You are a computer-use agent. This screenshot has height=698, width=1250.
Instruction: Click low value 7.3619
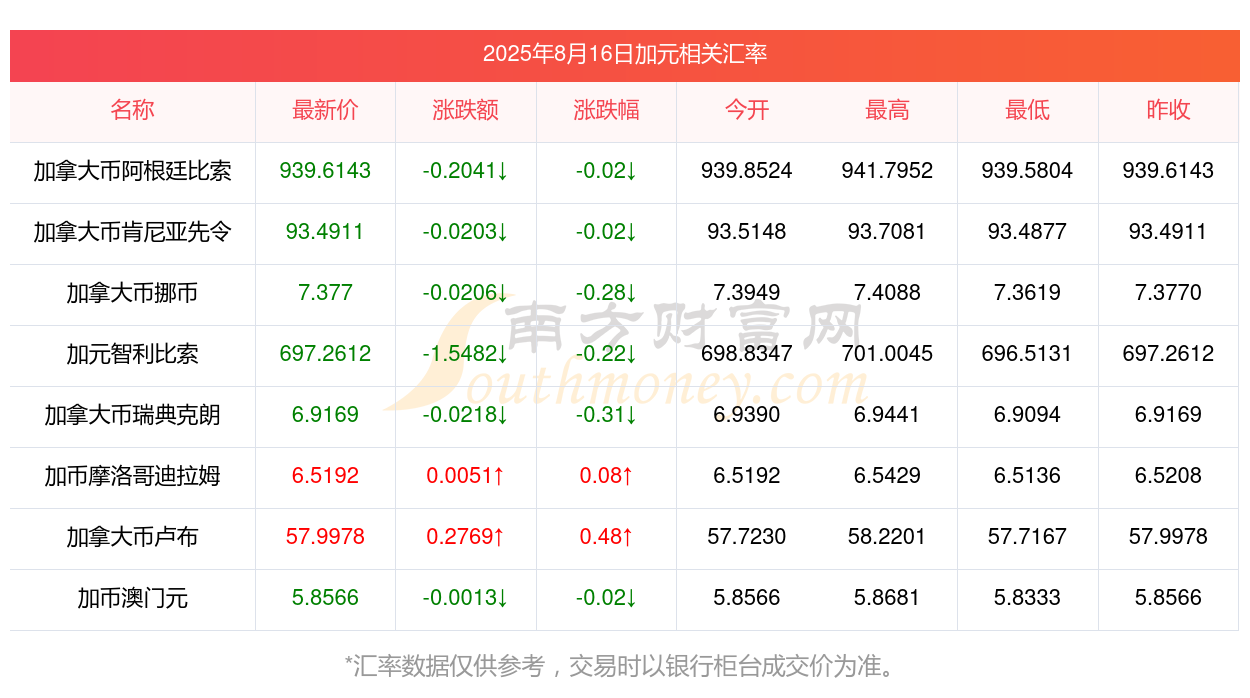pyautogui.click(x=1028, y=293)
